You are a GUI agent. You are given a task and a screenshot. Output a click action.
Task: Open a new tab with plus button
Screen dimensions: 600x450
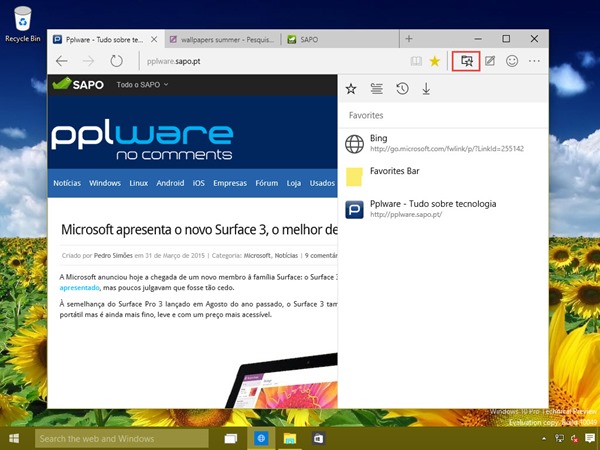coord(409,39)
